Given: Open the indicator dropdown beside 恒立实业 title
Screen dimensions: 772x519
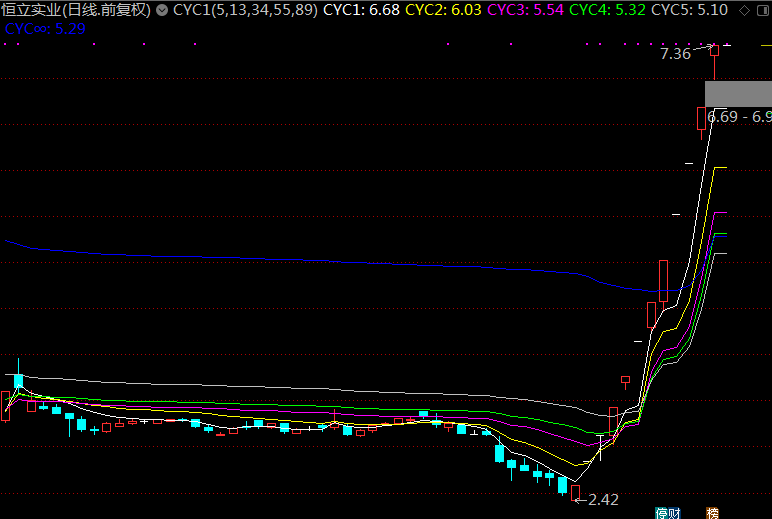Looking at the screenshot, I should (161, 11).
